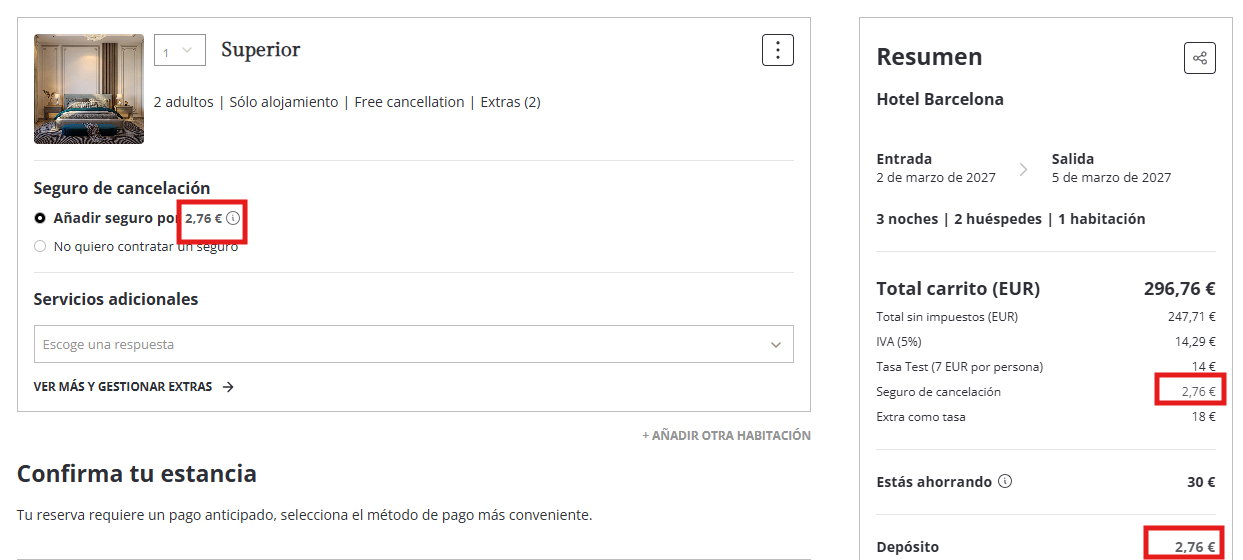Click the share icon in Resumen
The height and width of the screenshot is (560, 1243).
click(x=1200, y=58)
